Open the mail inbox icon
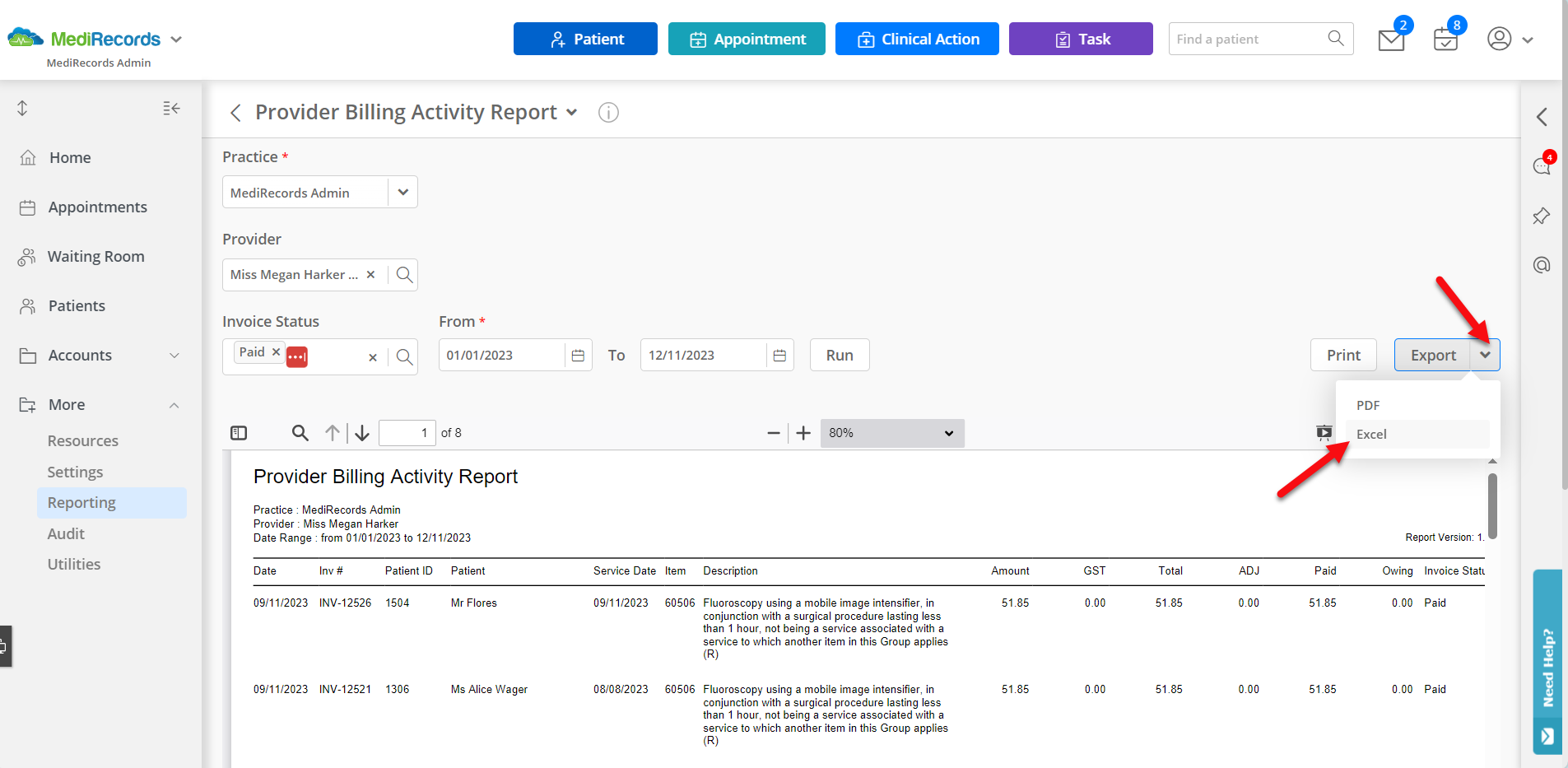The image size is (1568, 768). [1391, 40]
